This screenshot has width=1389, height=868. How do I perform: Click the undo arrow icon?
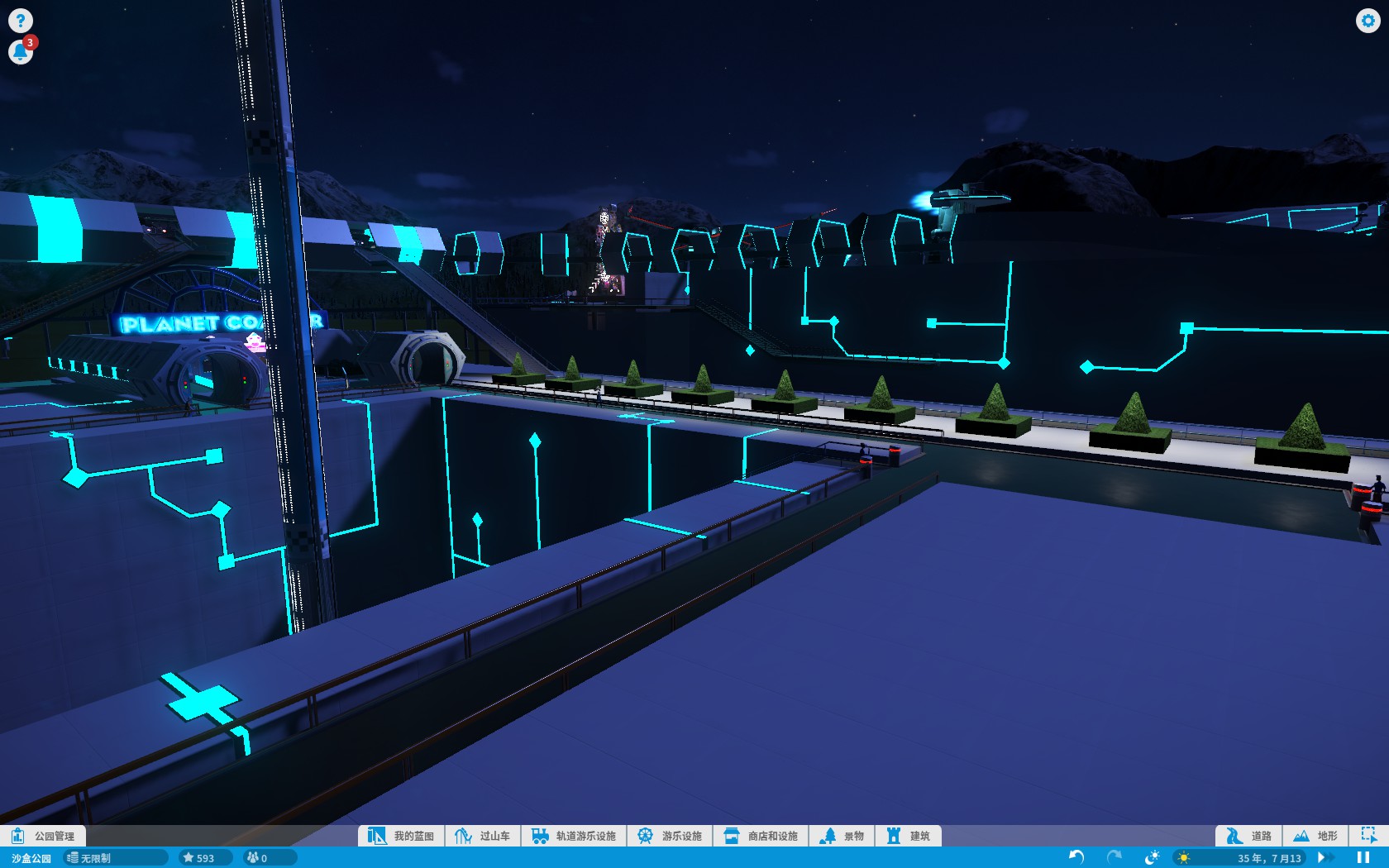1076,857
